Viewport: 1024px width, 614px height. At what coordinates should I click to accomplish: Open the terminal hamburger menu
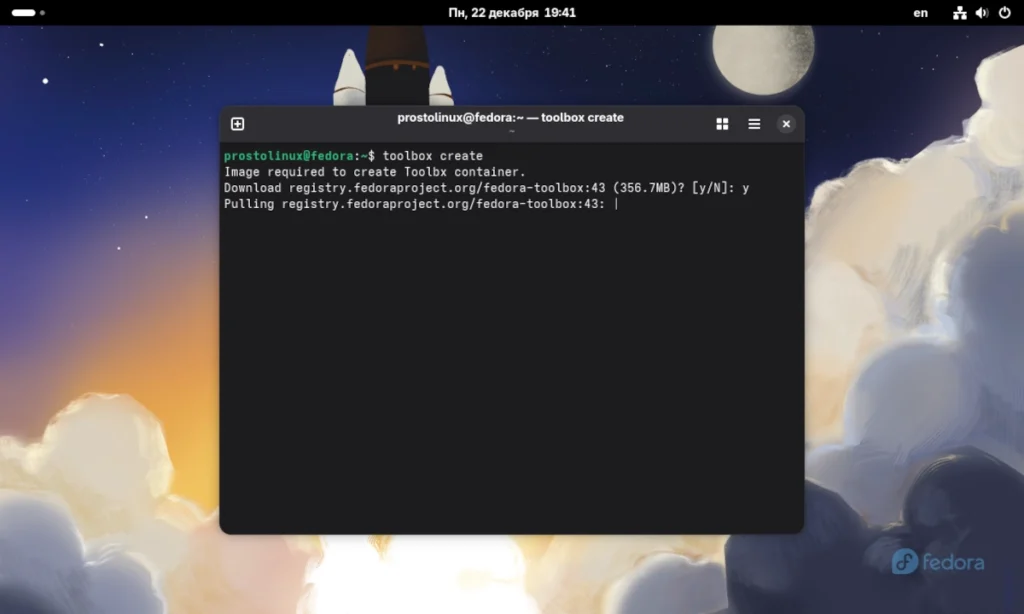[754, 124]
